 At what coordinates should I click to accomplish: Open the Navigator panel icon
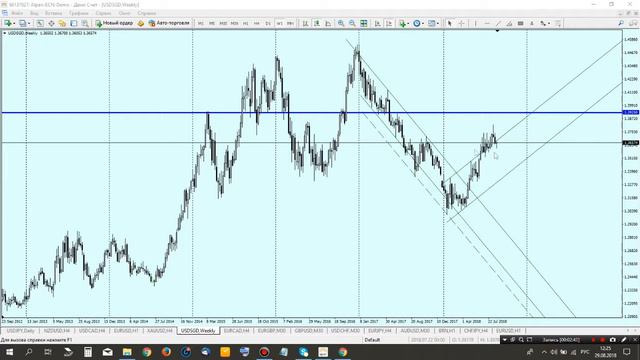tap(62, 23)
